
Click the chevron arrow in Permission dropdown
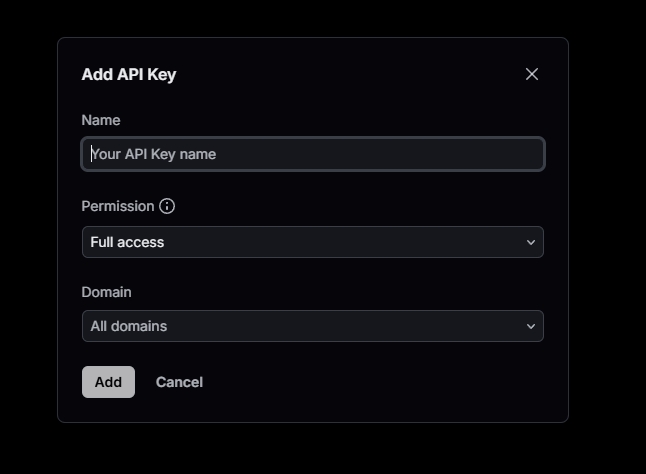[x=531, y=242]
